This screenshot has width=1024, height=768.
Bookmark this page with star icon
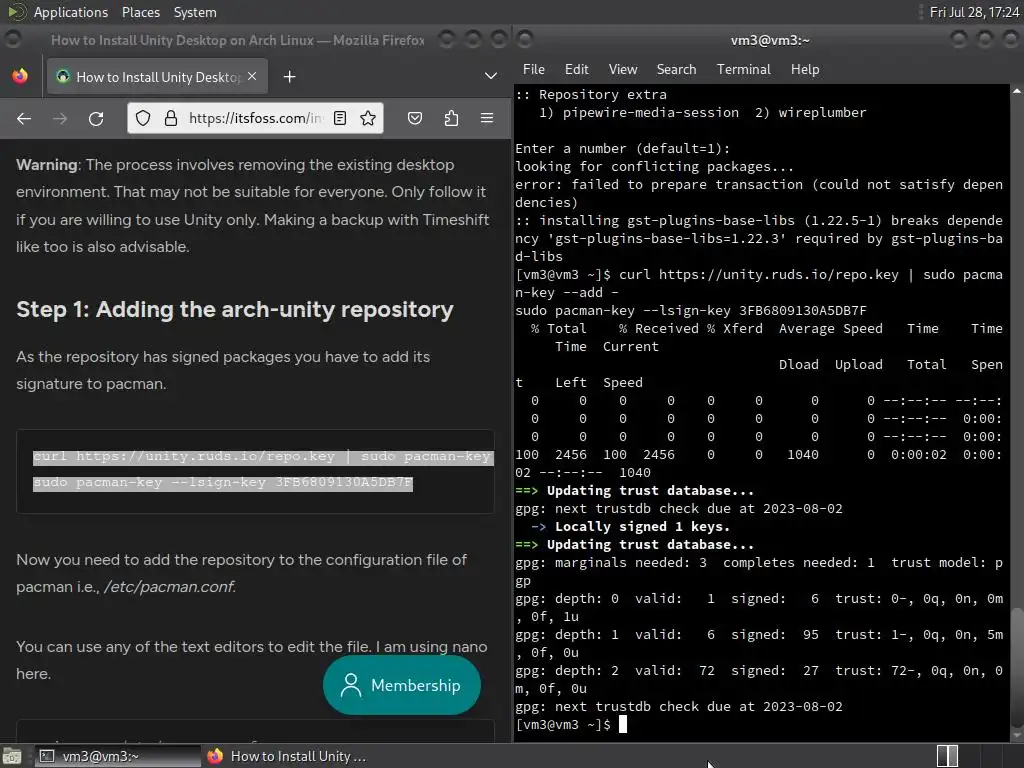368,118
